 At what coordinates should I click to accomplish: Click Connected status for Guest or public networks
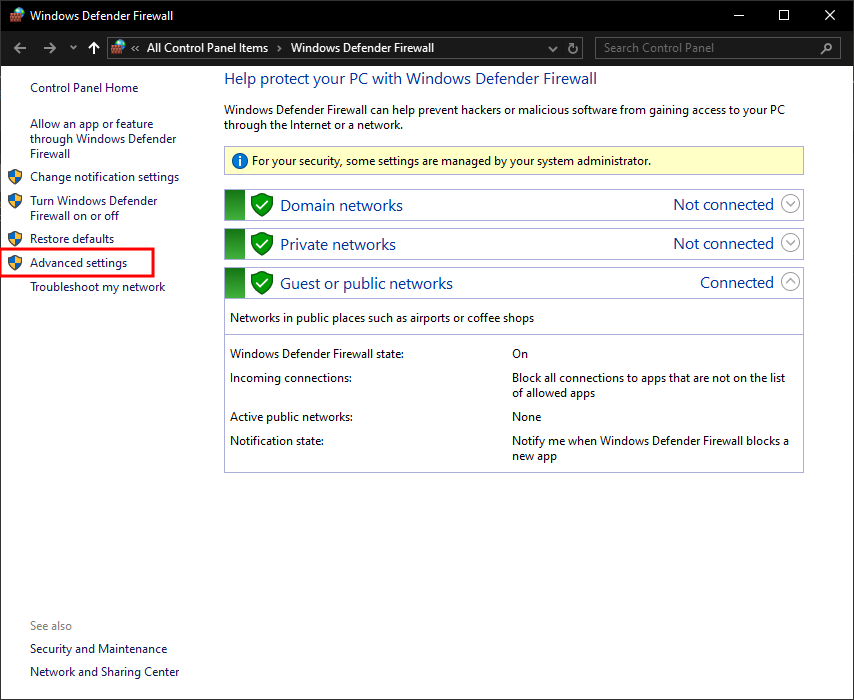736,282
